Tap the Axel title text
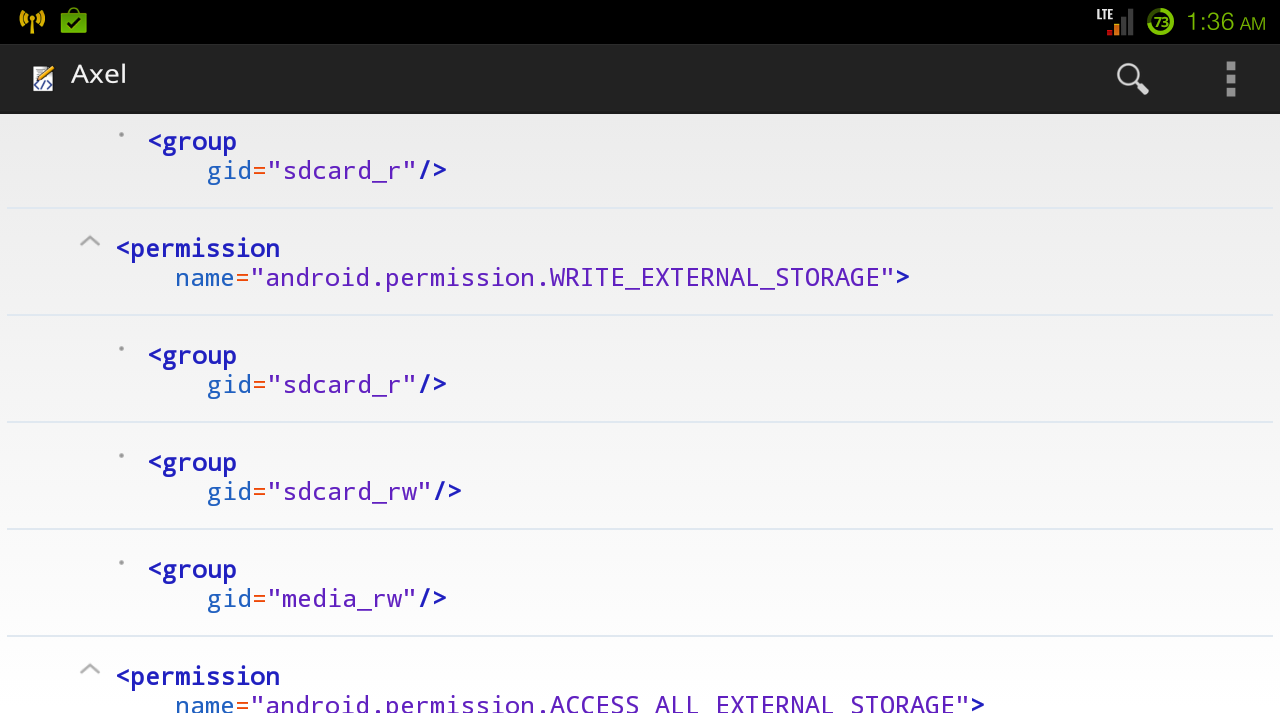 (x=99, y=75)
